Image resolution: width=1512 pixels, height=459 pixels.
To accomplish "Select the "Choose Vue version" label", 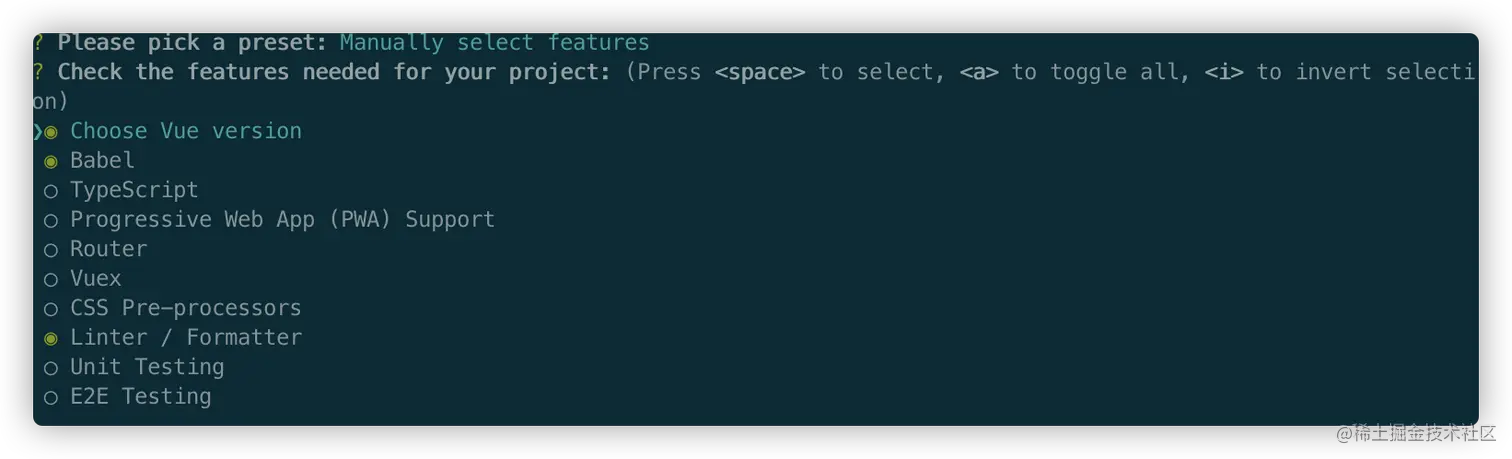I will 185,131.
